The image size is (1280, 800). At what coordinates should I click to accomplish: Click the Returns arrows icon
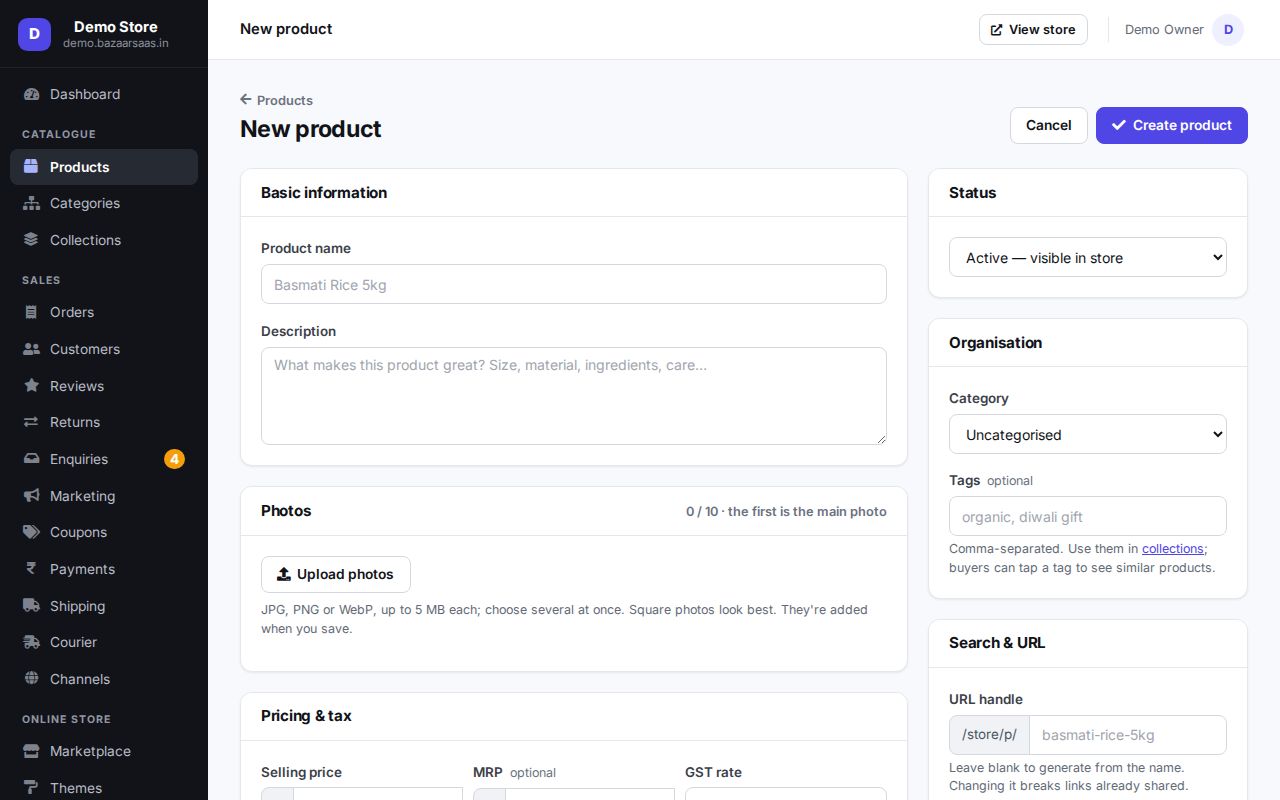[x=31, y=422]
